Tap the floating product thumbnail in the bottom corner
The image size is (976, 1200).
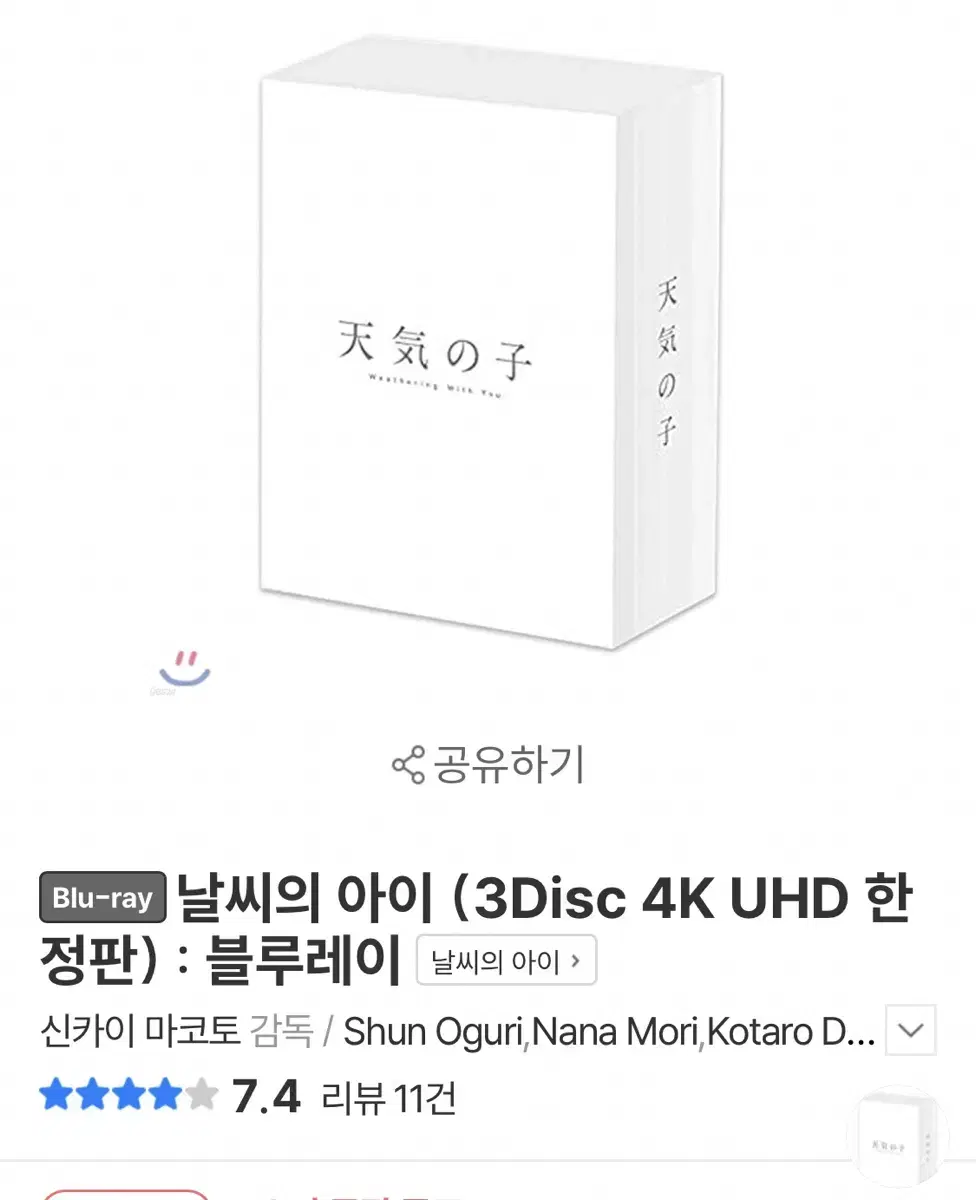897,1137
